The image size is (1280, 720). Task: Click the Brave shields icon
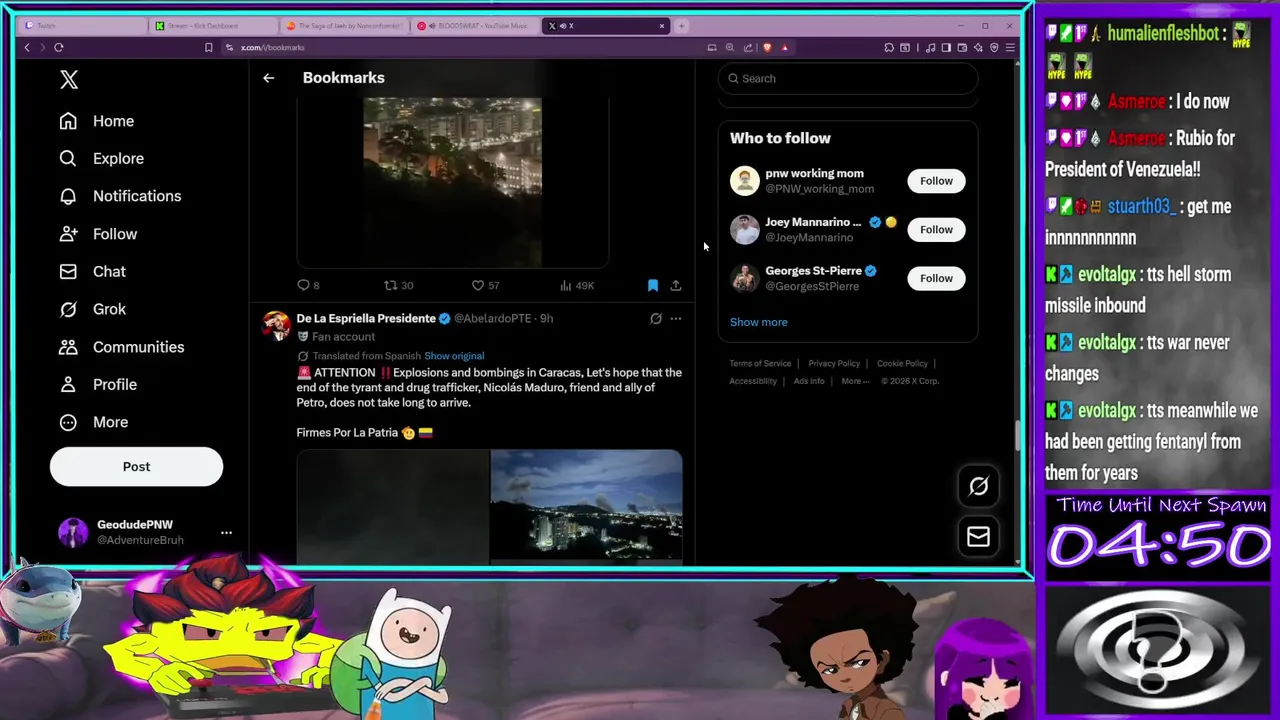tap(767, 47)
